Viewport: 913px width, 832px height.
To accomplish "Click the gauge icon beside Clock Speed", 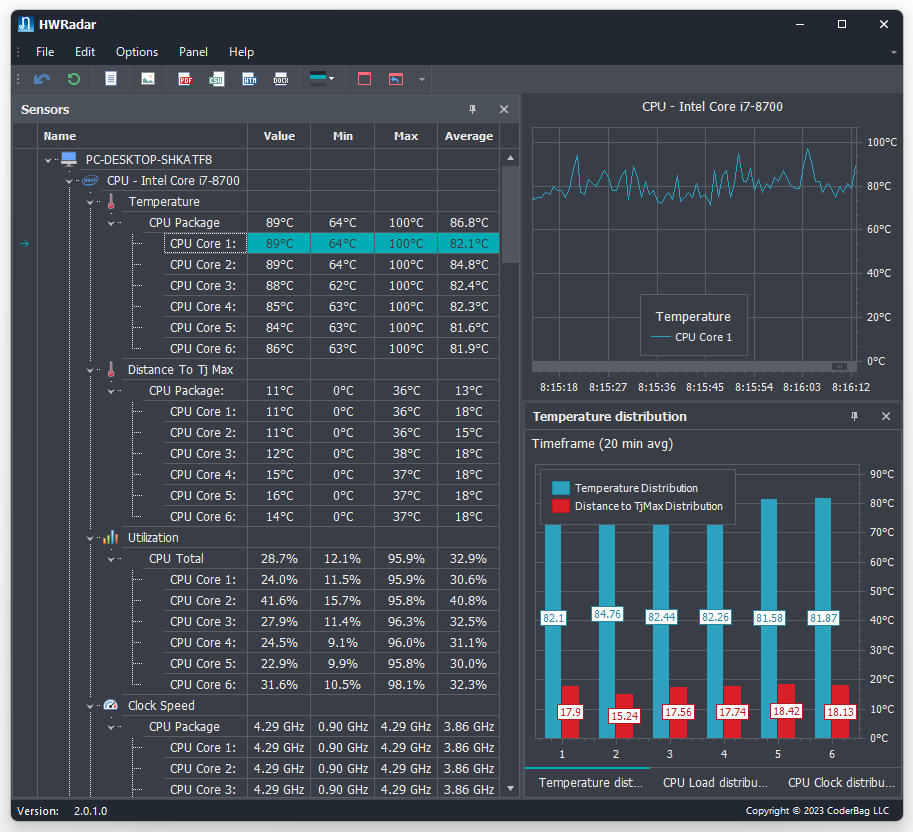I will 111,705.
